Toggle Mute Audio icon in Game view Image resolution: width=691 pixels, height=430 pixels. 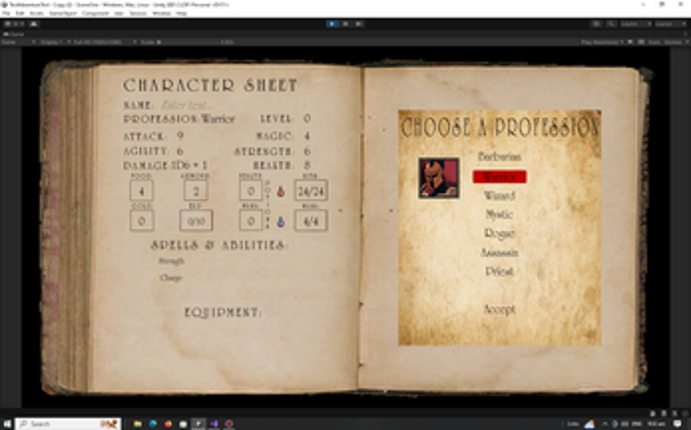(x=631, y=42)
